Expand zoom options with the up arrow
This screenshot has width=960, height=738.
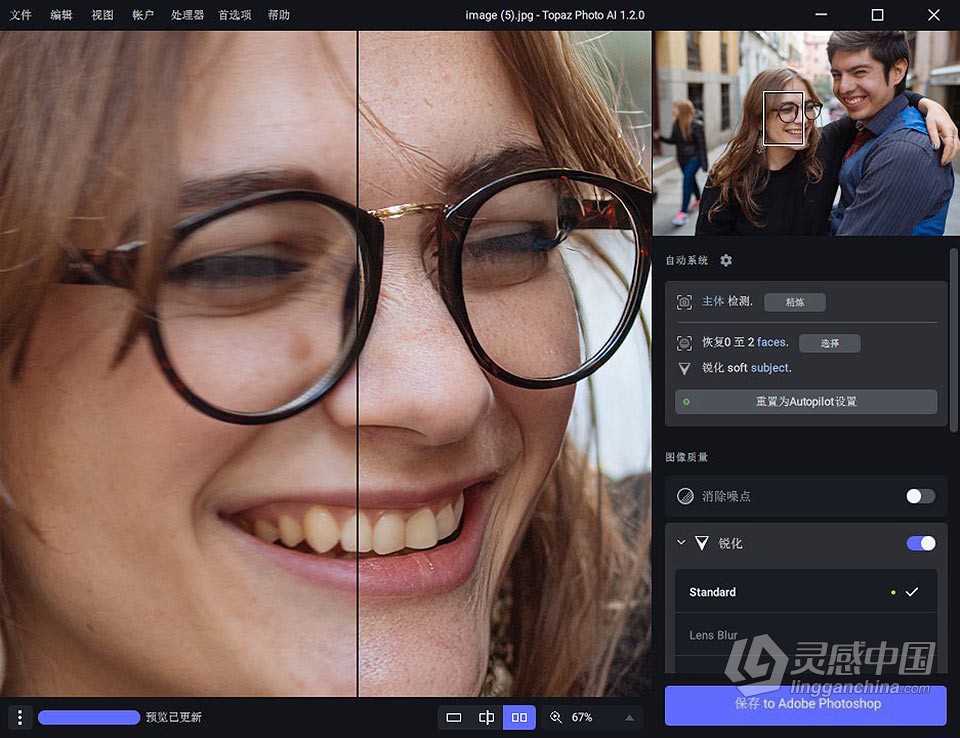[629, 717]
